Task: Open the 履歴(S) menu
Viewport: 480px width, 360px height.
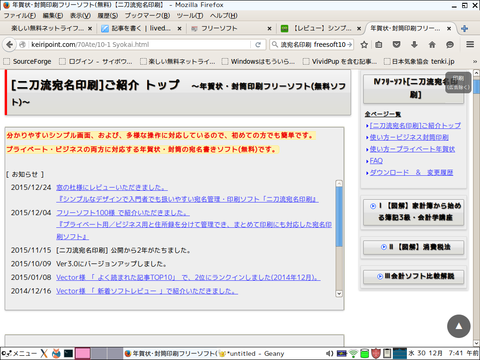Action: pos(108,16)
